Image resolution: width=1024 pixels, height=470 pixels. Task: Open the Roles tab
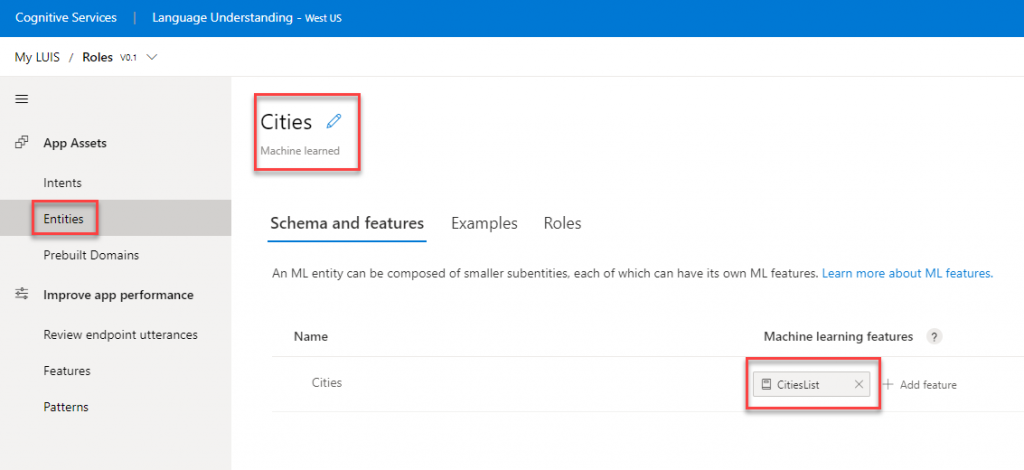point(562,223)
